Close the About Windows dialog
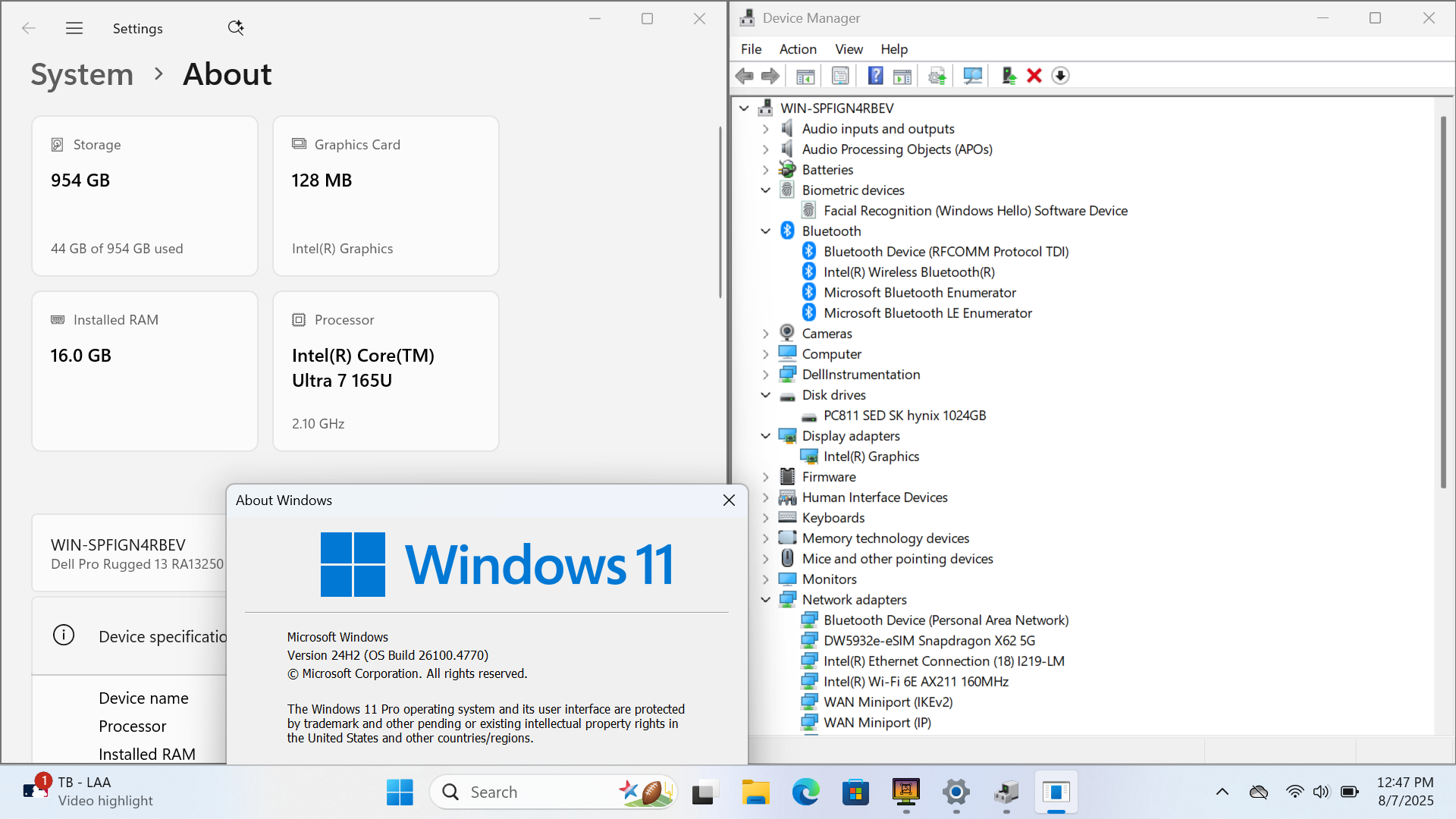Viewport: 1456px width, 819px height. (729, 500)
